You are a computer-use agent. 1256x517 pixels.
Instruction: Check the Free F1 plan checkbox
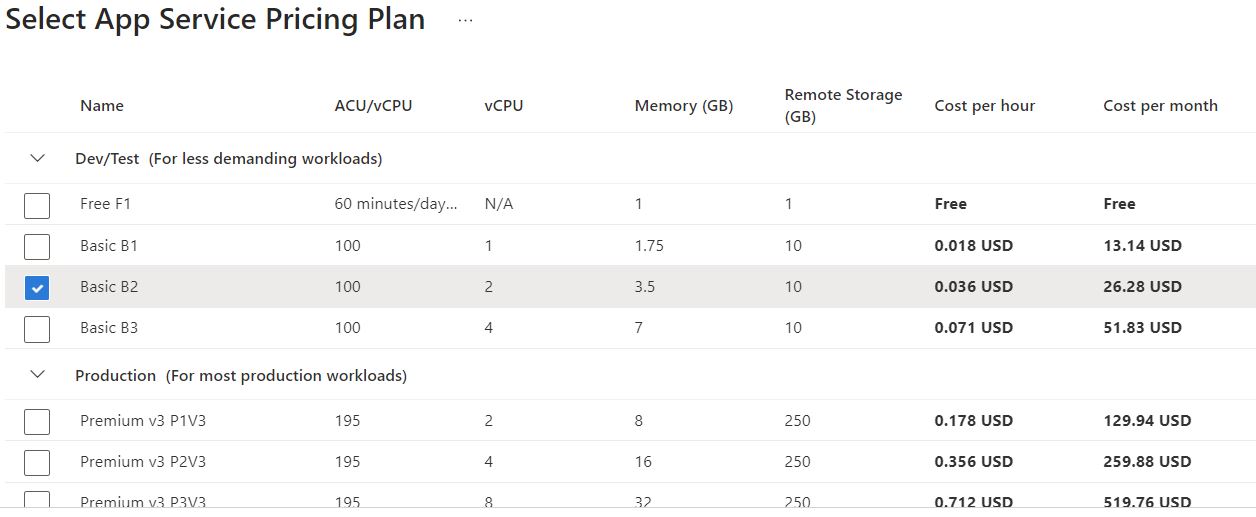coord(37,205)
